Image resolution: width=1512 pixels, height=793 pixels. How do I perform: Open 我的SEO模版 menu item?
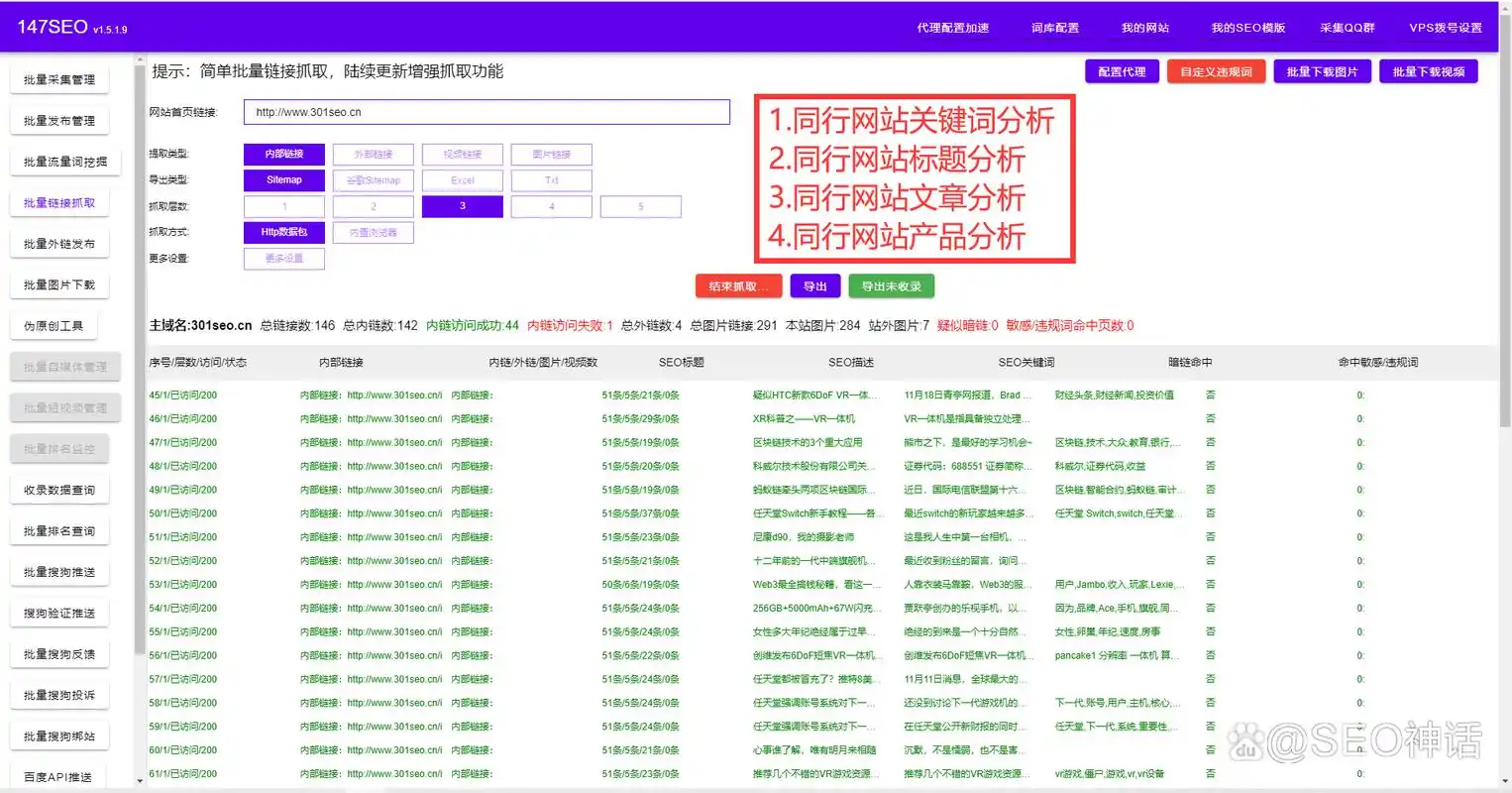tap(1247, 28)
